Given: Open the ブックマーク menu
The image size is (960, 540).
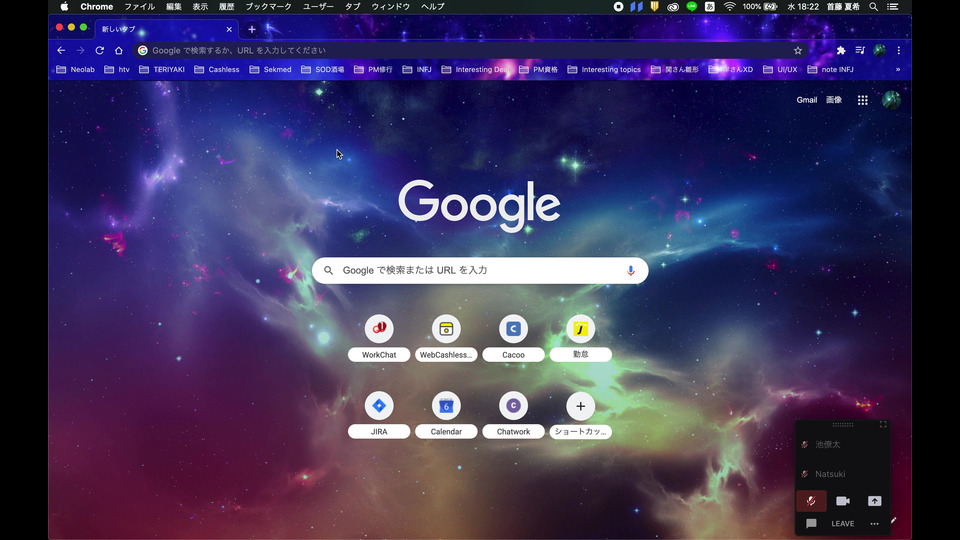Looking at the screenshot, I should (268, 7).
